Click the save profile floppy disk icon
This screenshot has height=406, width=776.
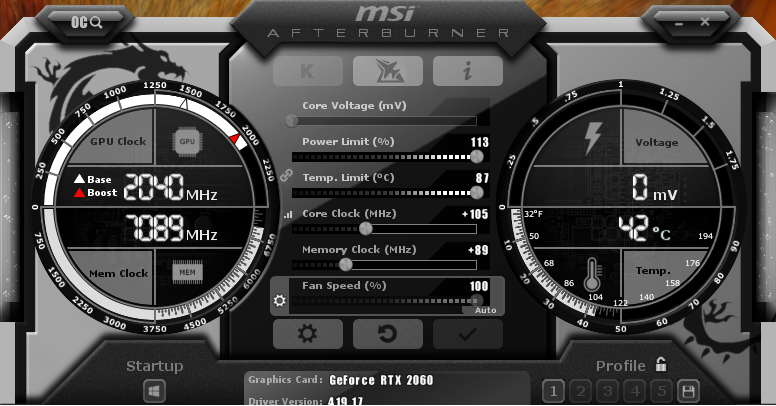(688, 391)
